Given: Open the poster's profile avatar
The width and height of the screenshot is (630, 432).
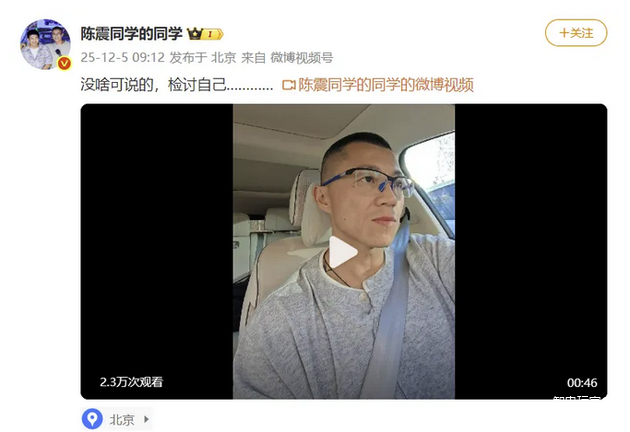Looking at the screenshot, I should 45,44.
